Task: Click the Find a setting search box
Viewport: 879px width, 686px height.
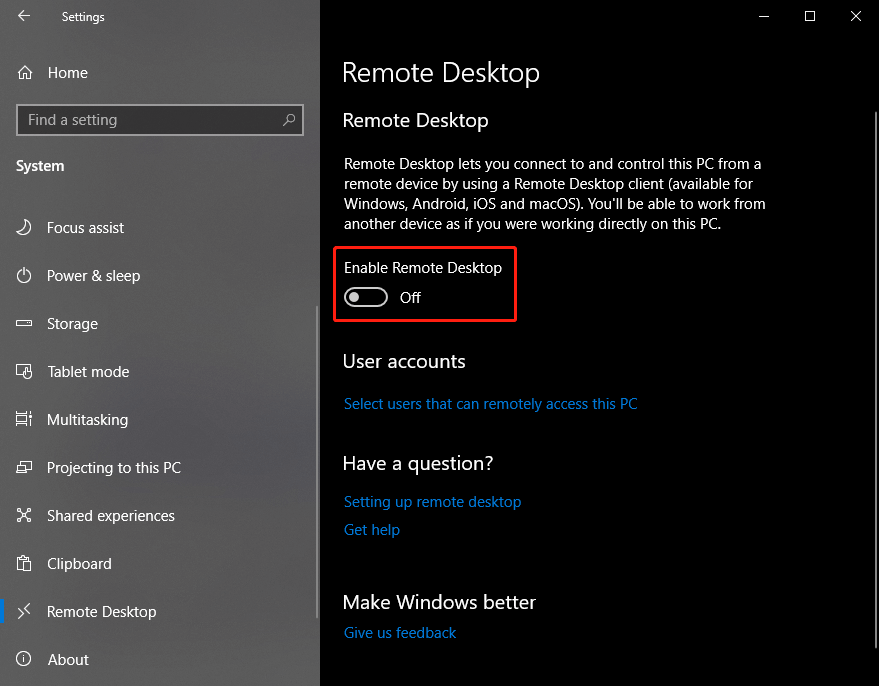Action: 150,120
